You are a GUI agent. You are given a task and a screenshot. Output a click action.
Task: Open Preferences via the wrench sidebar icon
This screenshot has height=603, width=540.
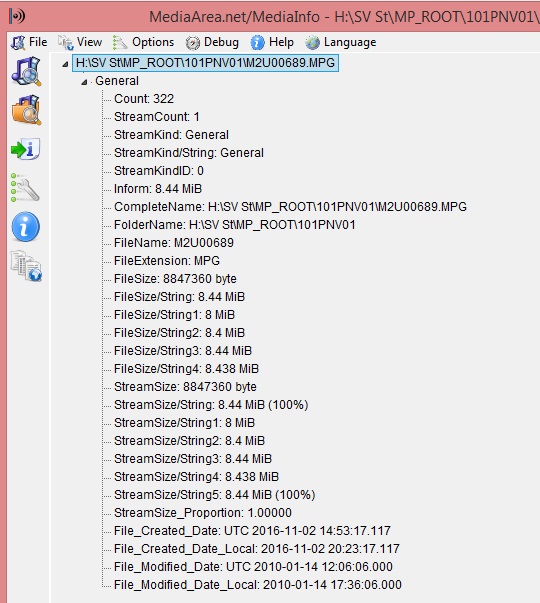coord(25,188)
